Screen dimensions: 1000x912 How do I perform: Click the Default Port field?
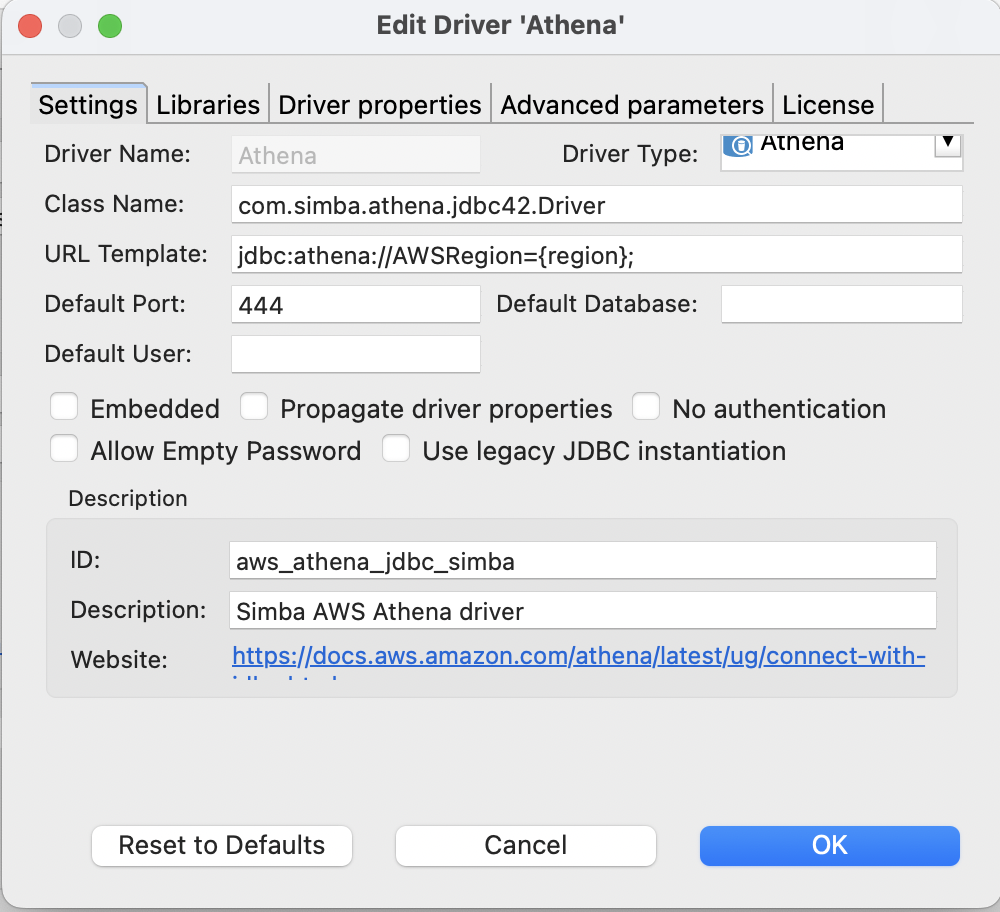tap(355, 304)
